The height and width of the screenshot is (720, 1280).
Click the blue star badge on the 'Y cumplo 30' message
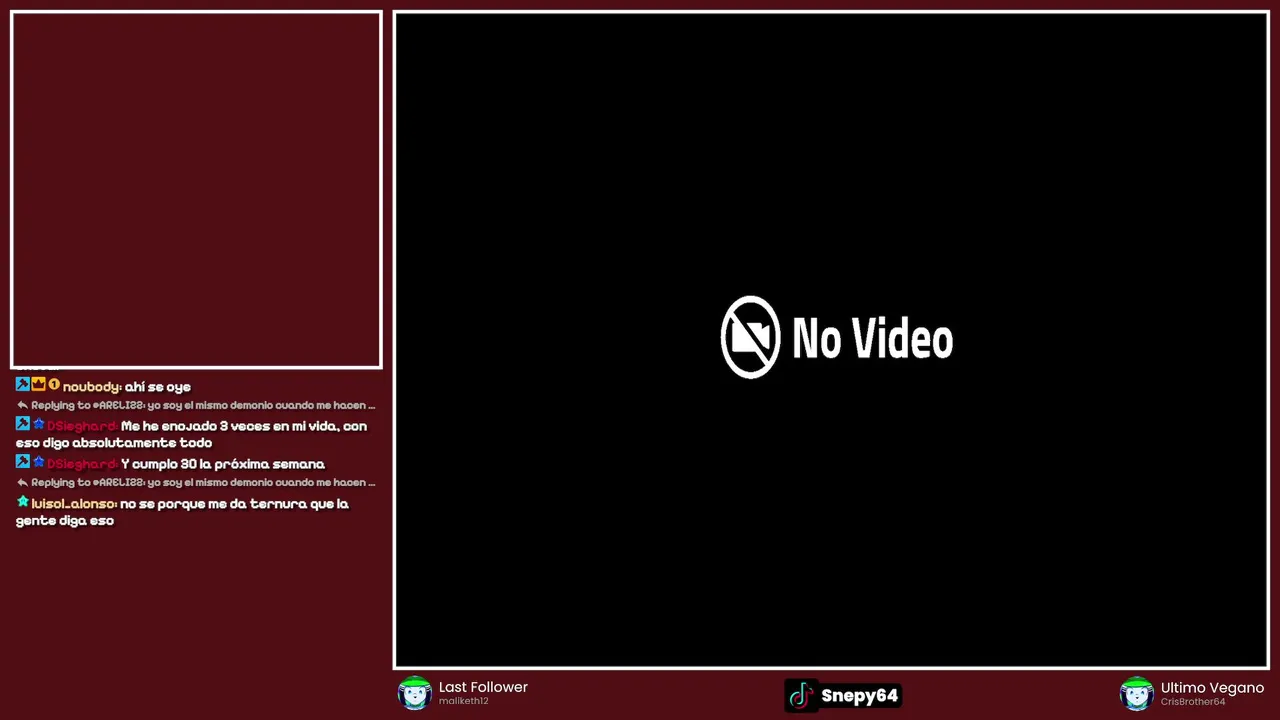[x=38, y=462]
